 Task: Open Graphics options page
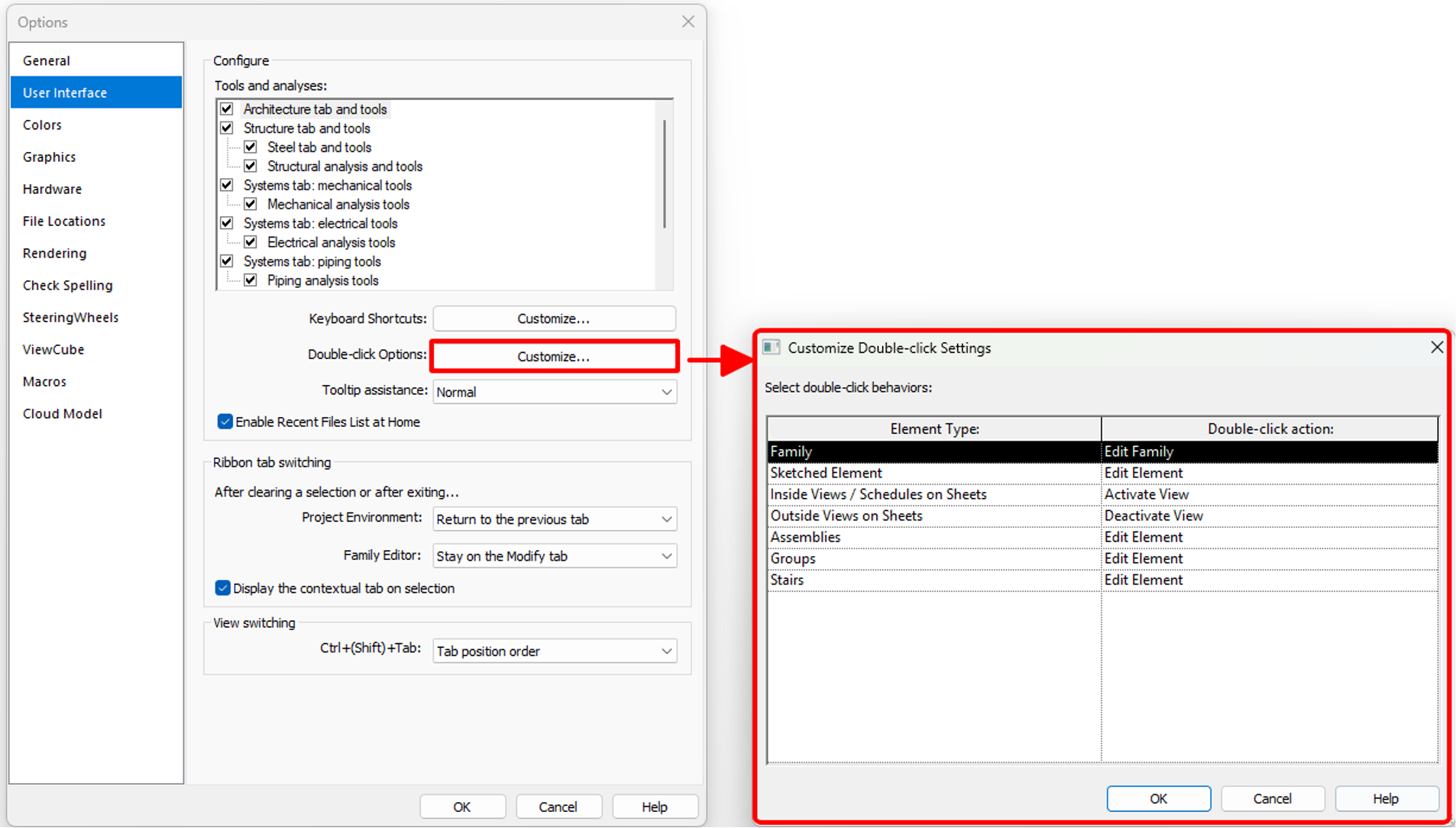(x=96, y=157)
